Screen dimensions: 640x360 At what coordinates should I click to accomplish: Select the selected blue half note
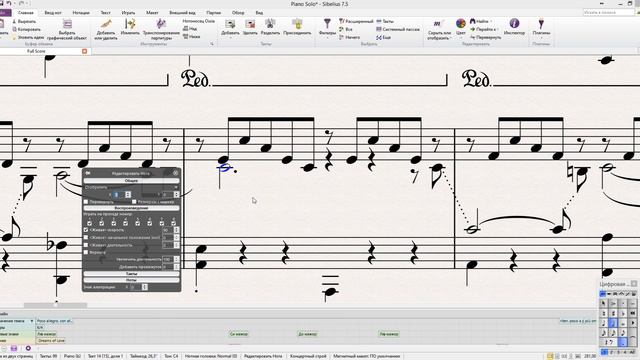pyautogui.click(x=224, y=167)
